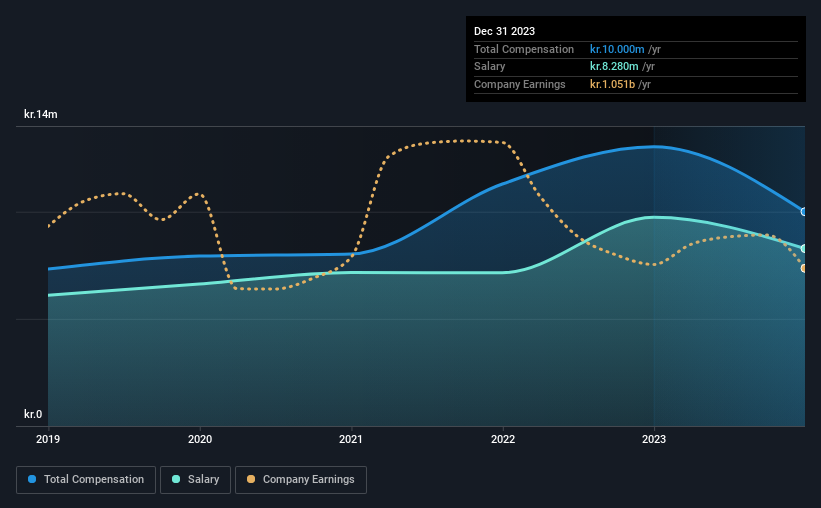
Task: Click the kr.10.000m total compensation value
Action: (617, 49)
